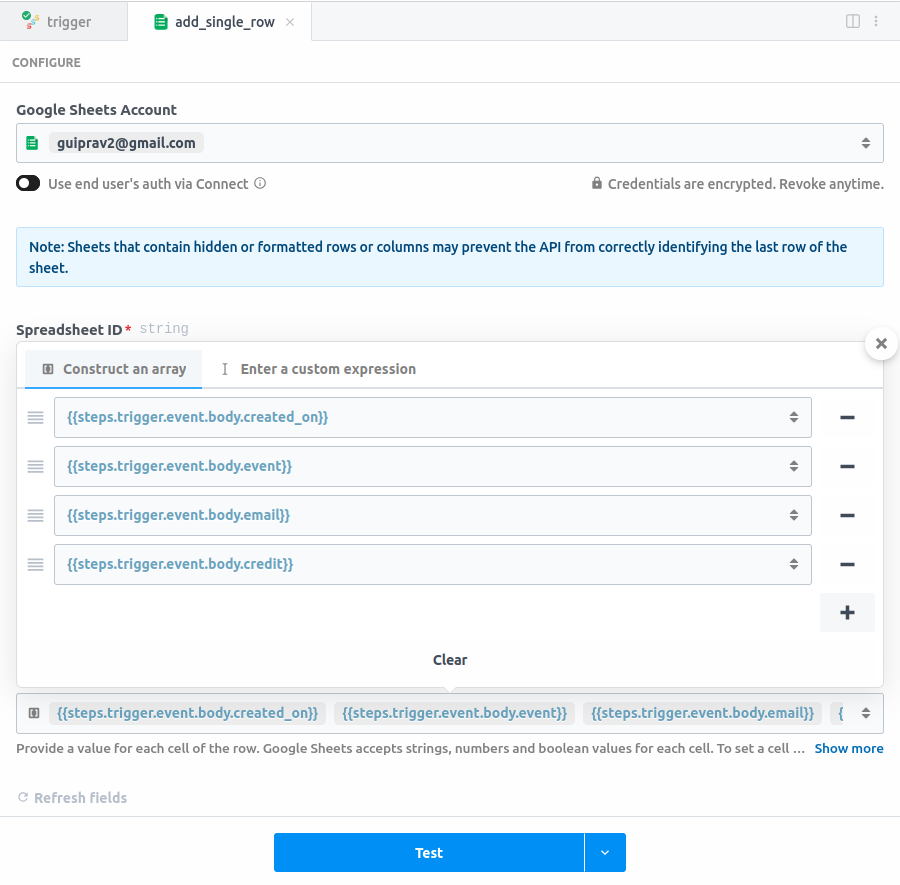The image size is (900, 885).
Task: Select the Construct an array tab
Action: 114,369
